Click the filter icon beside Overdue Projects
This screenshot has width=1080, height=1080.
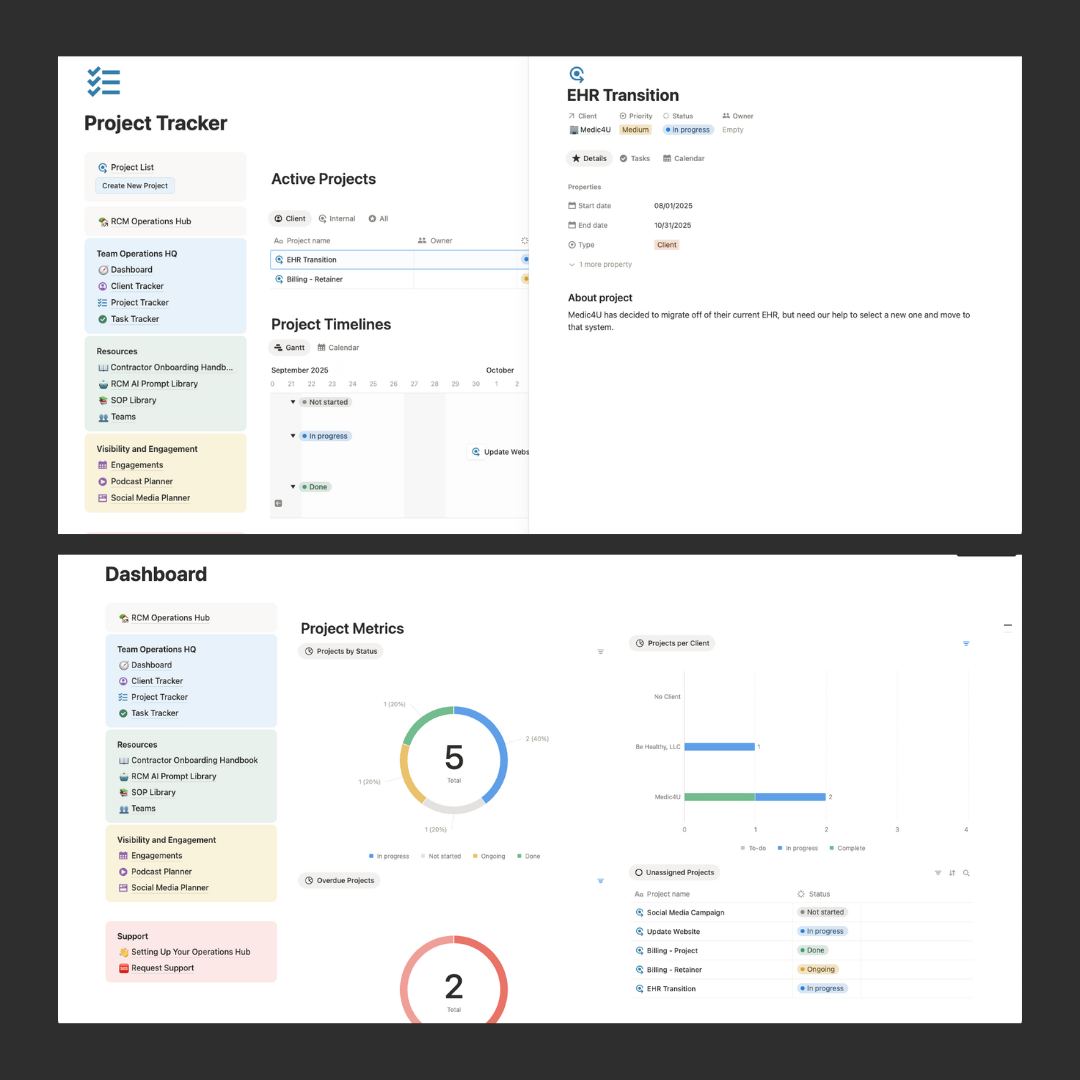tap(601, 881)
